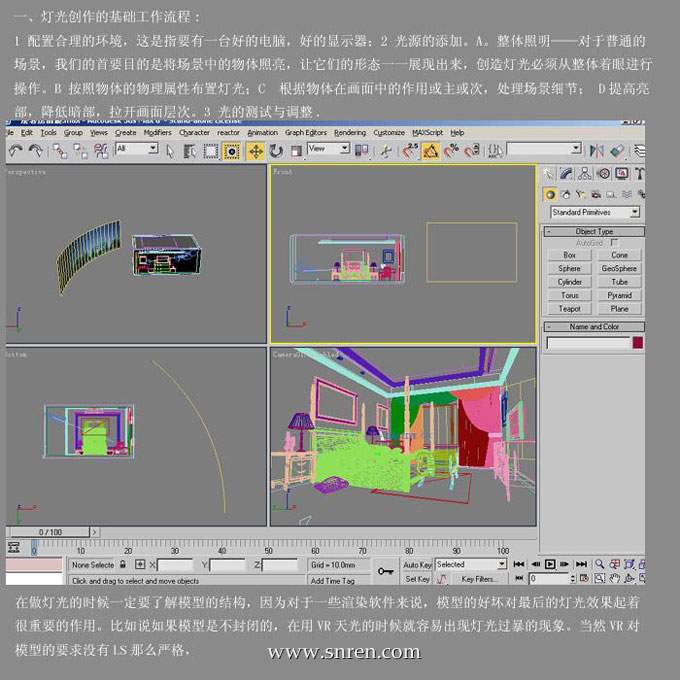
Task: Toggle the Auto Key button
Action: 417,565
